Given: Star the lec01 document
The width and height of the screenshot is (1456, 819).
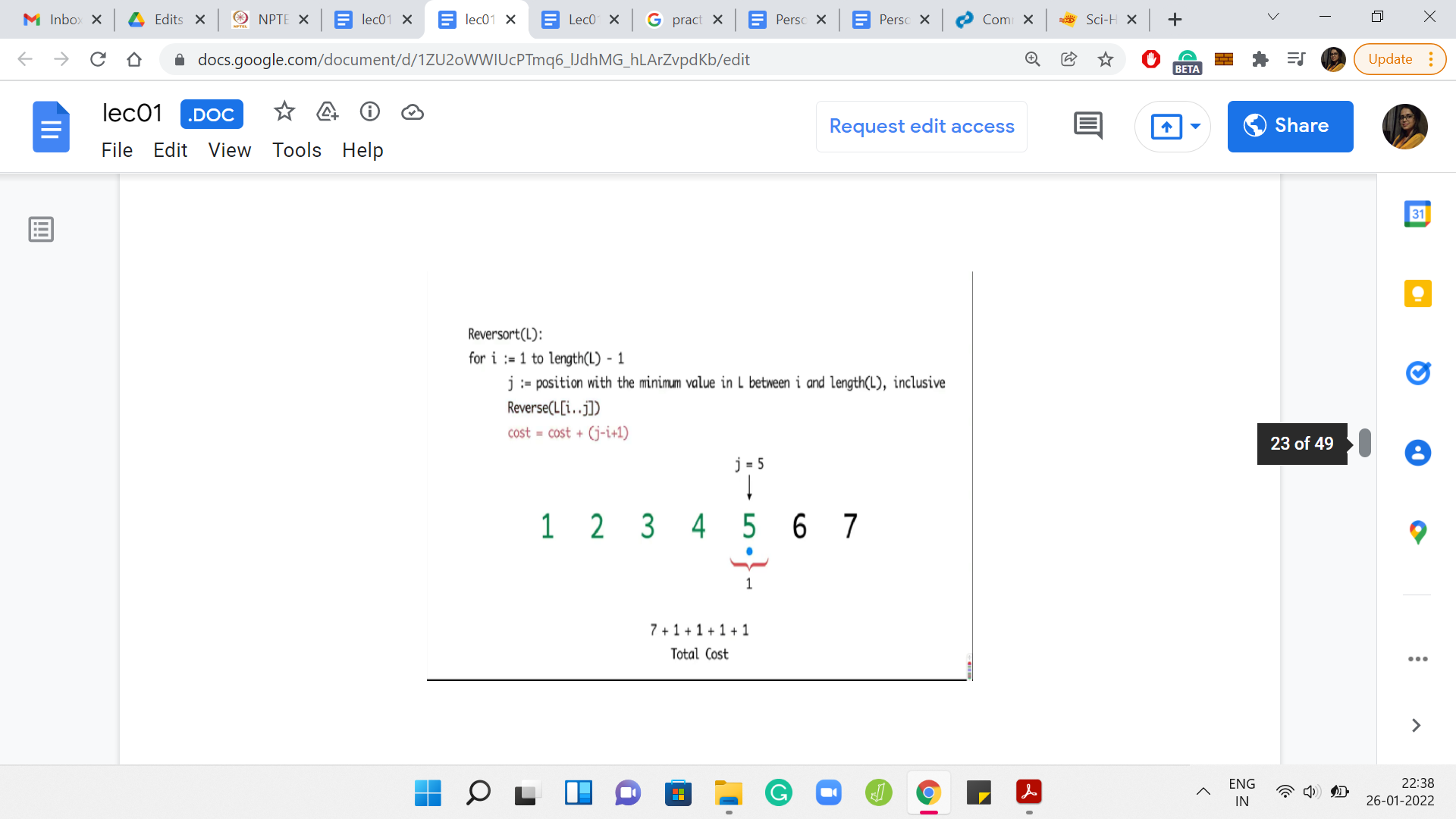Looking at the screenshot, I should pos(284,112).
